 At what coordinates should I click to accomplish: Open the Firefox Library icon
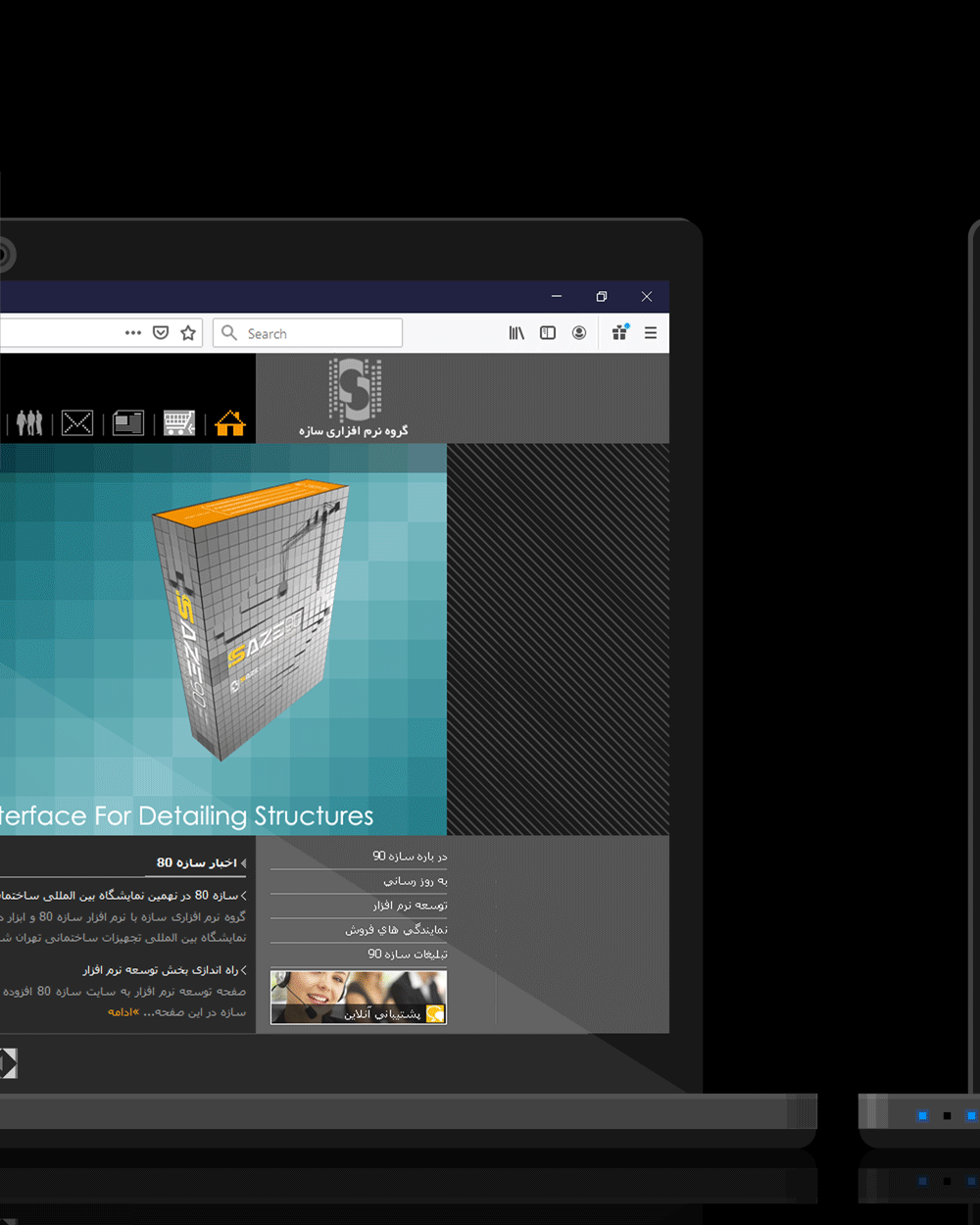point(516,333)
